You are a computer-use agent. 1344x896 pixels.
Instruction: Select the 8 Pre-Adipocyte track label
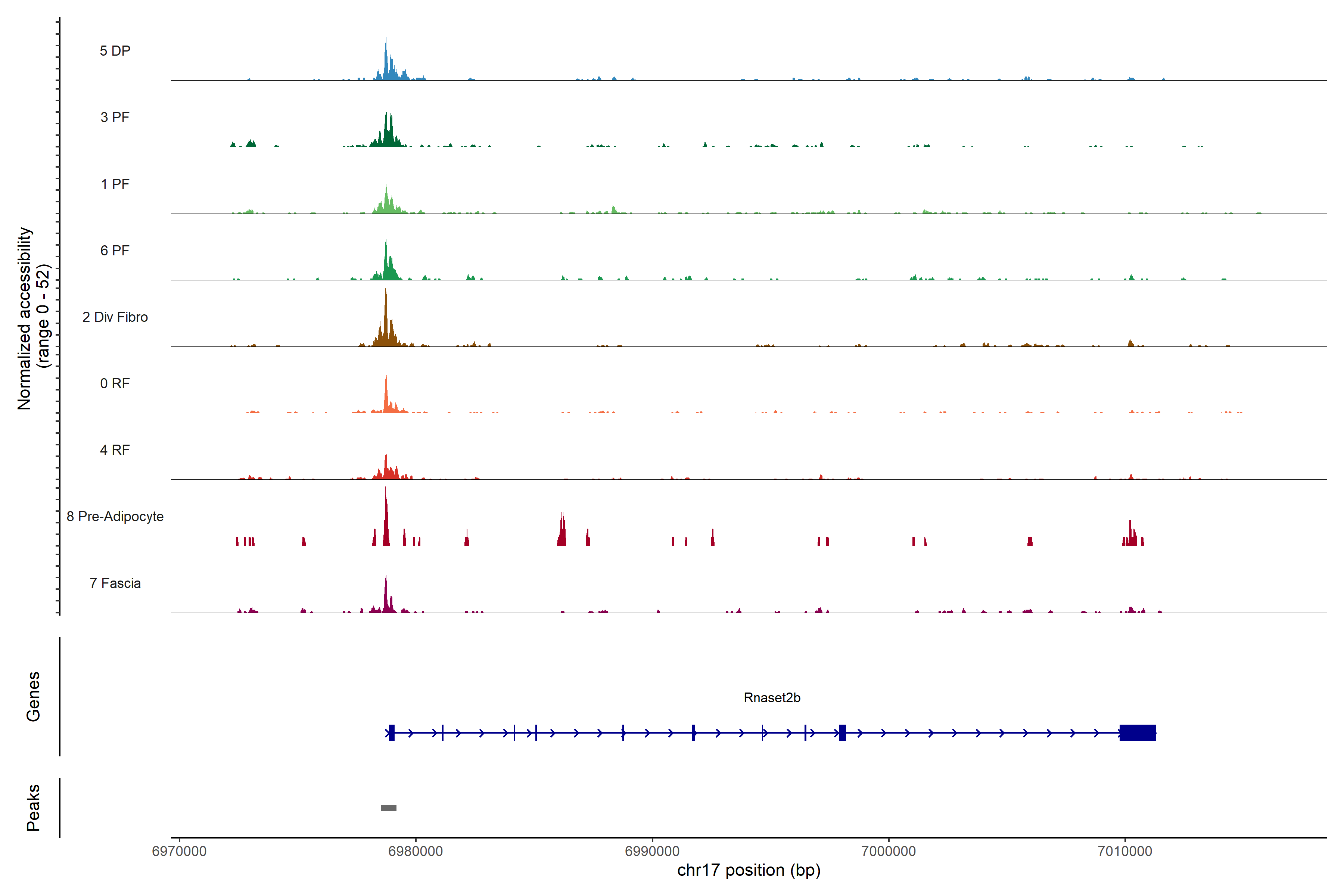[x=115, y=517]
